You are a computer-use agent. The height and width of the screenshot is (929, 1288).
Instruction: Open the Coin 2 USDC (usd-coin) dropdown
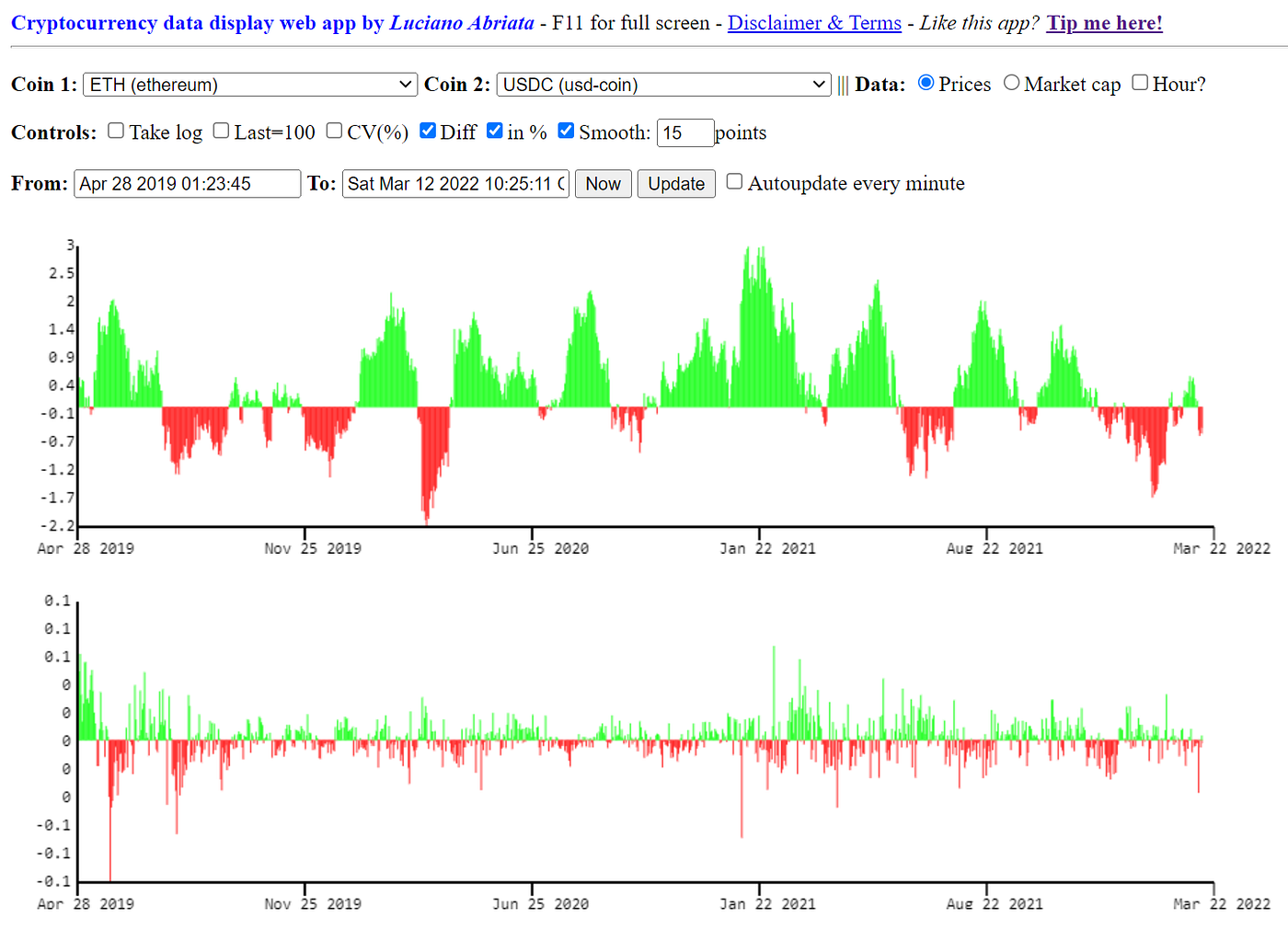pyautogui.click(x=662, y=84)
